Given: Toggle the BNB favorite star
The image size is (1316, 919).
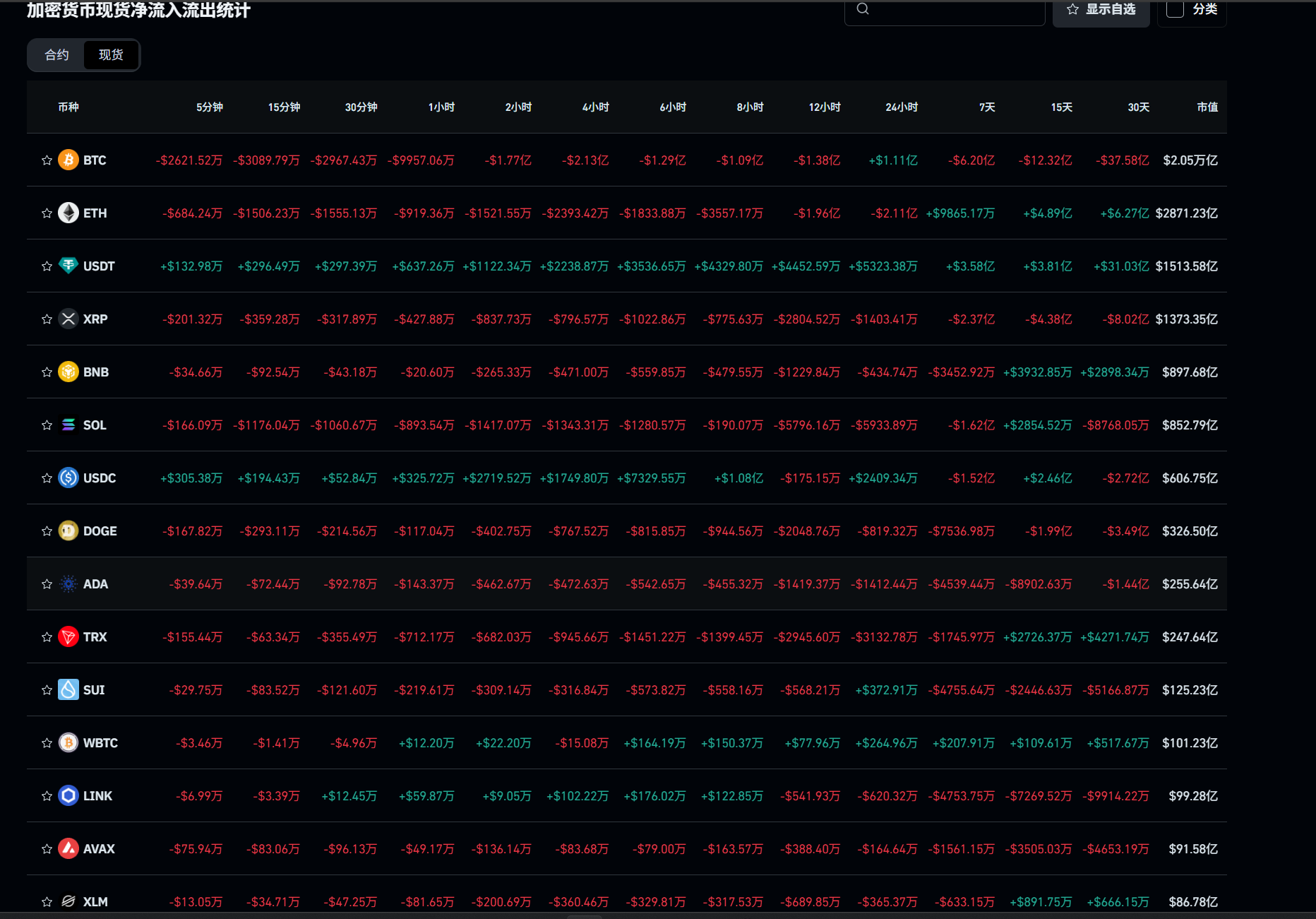Looking at the screenshot, I should (x=47, y=372).
